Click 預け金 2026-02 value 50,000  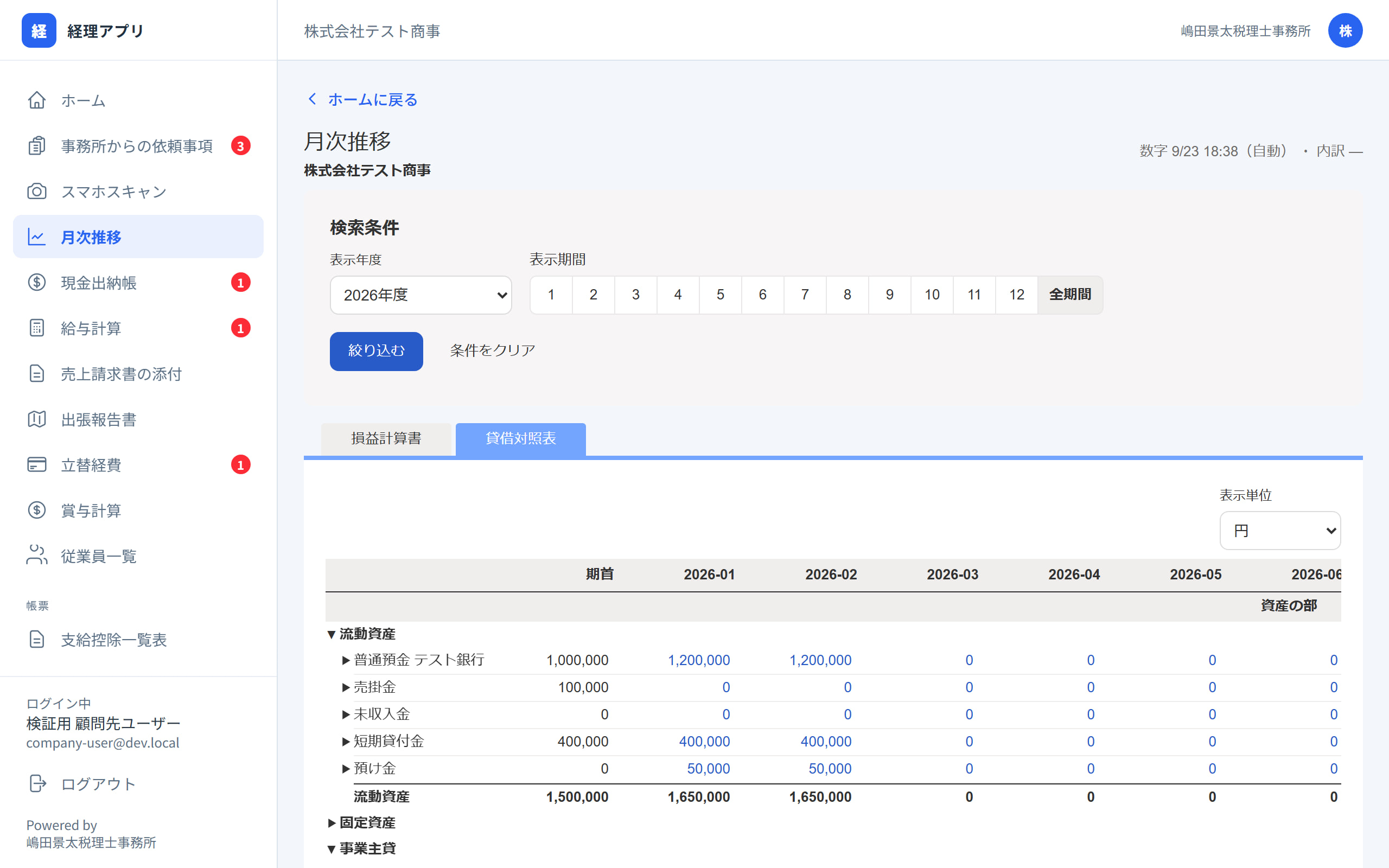[x=830, y=769]
